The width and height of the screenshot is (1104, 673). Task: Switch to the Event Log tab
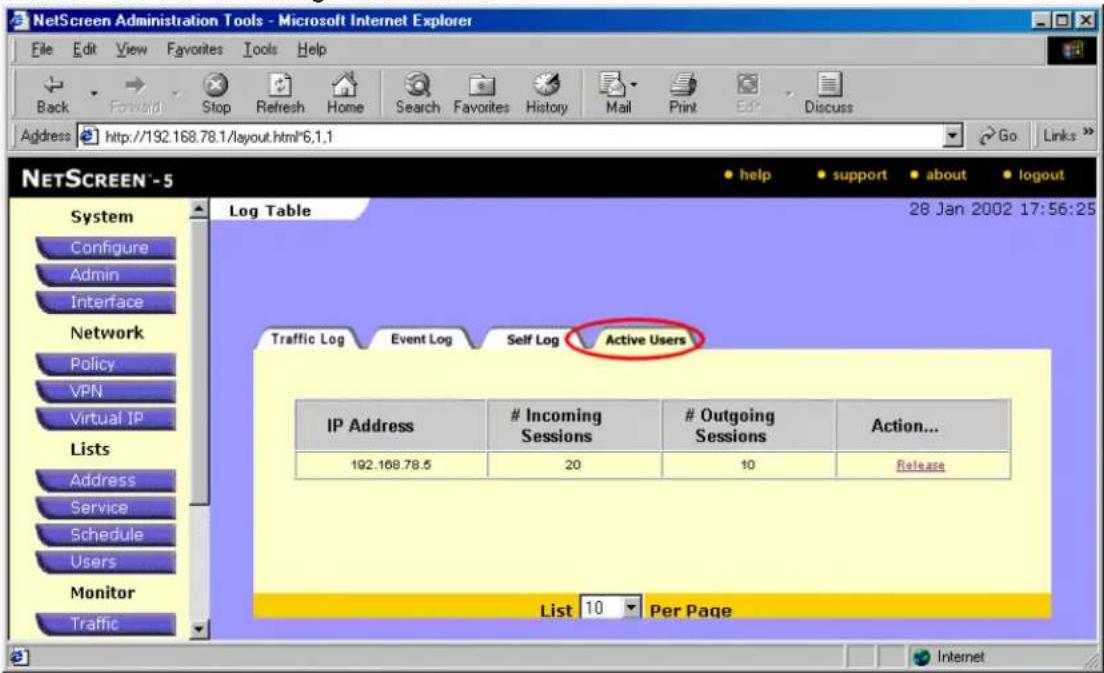coord(421,339)
